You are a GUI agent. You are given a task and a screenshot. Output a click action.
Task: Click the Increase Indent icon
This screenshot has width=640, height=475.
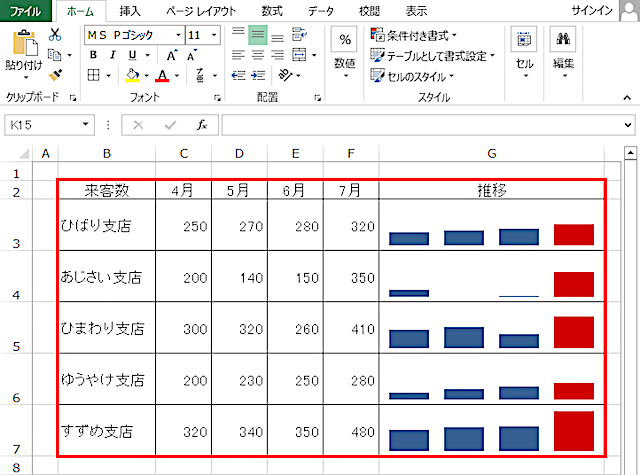tap(259, 75)
